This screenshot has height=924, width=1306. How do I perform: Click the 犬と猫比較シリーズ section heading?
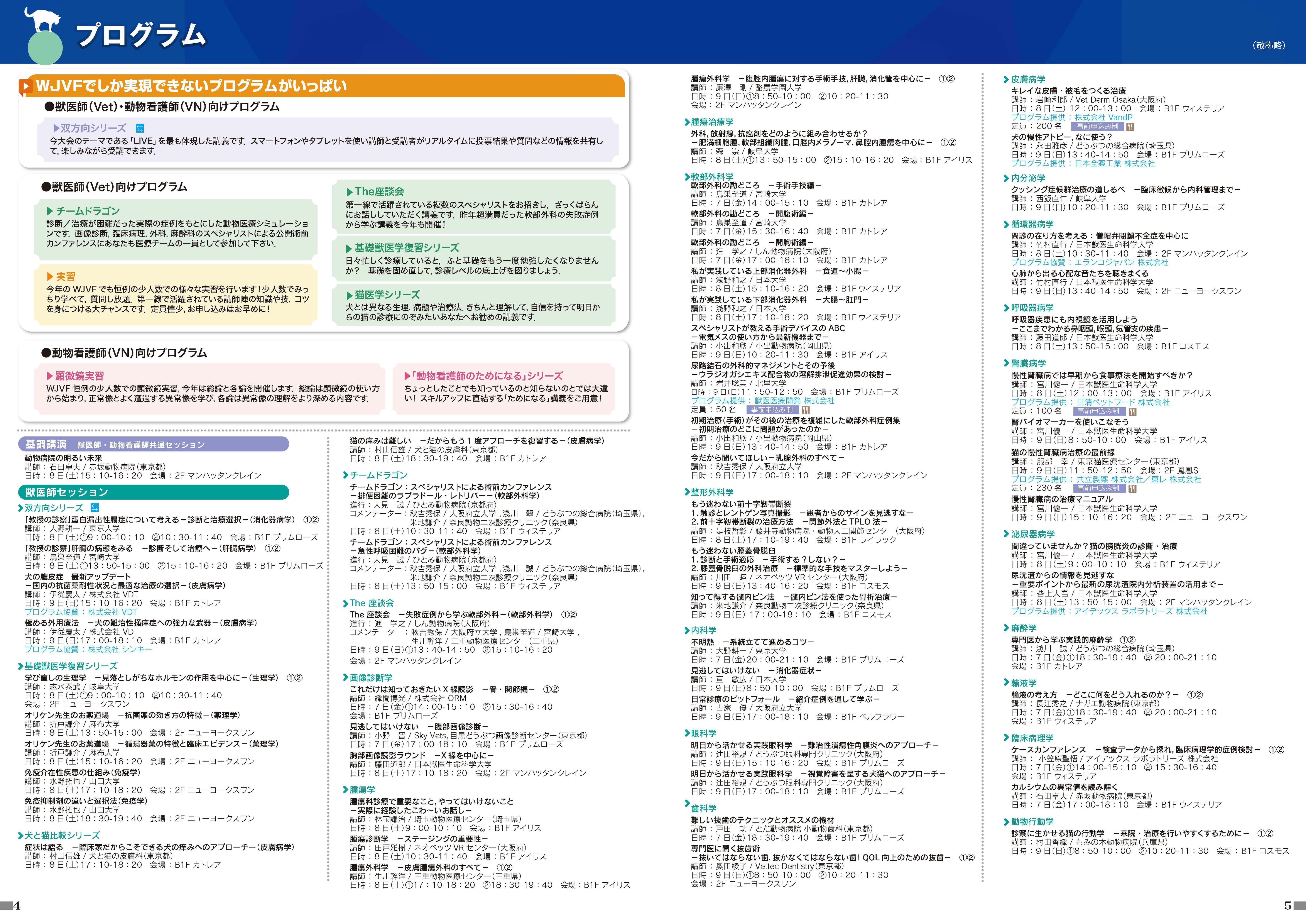tap(62, 835)
